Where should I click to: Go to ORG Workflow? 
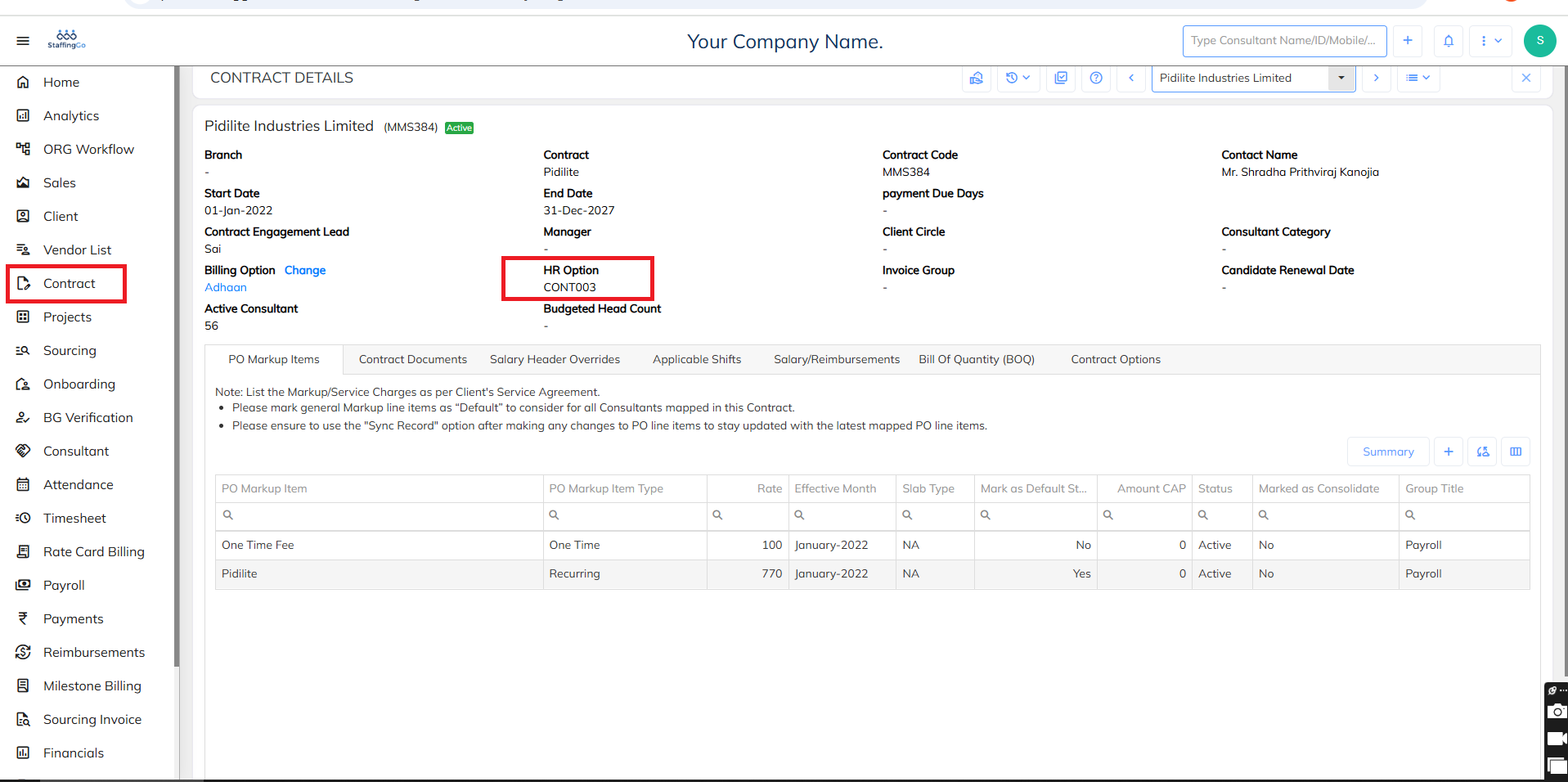click(88, 149)
